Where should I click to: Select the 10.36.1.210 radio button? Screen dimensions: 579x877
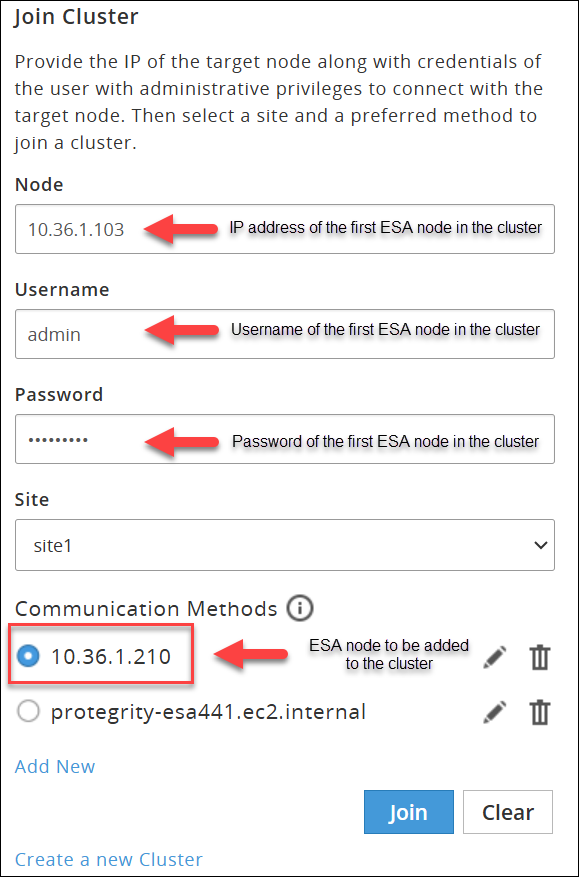28,656
